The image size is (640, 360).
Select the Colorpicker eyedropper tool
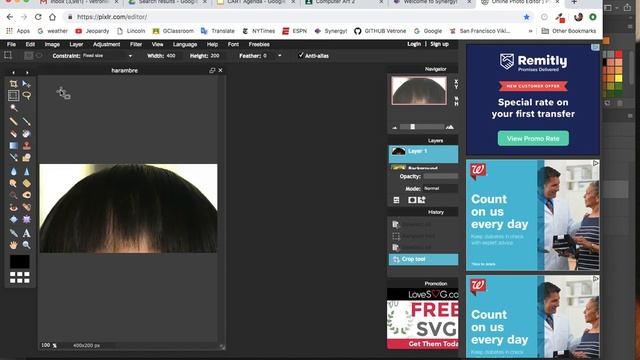[x=13, y=233]
